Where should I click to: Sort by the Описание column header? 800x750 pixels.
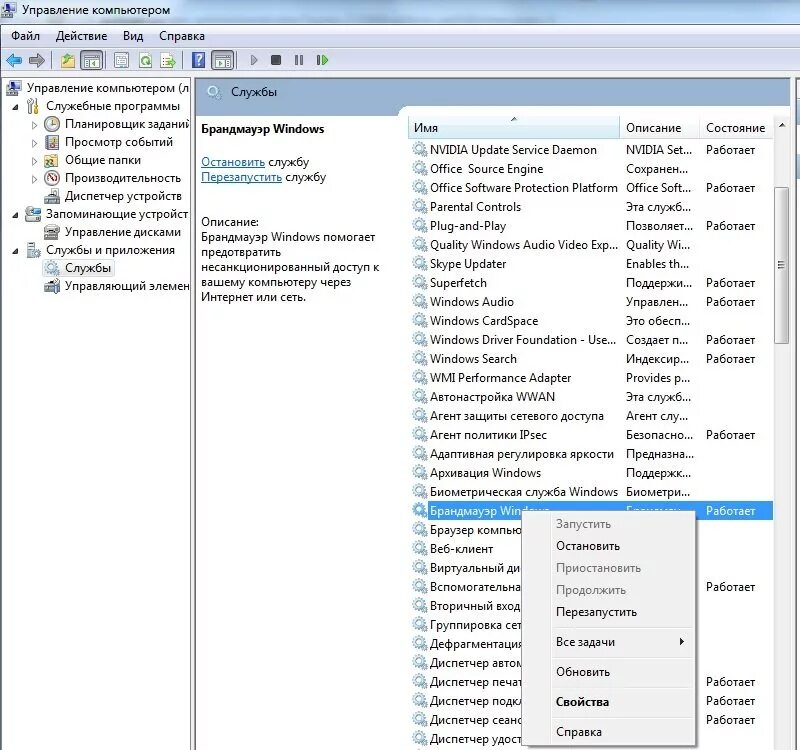coord(659,128)
